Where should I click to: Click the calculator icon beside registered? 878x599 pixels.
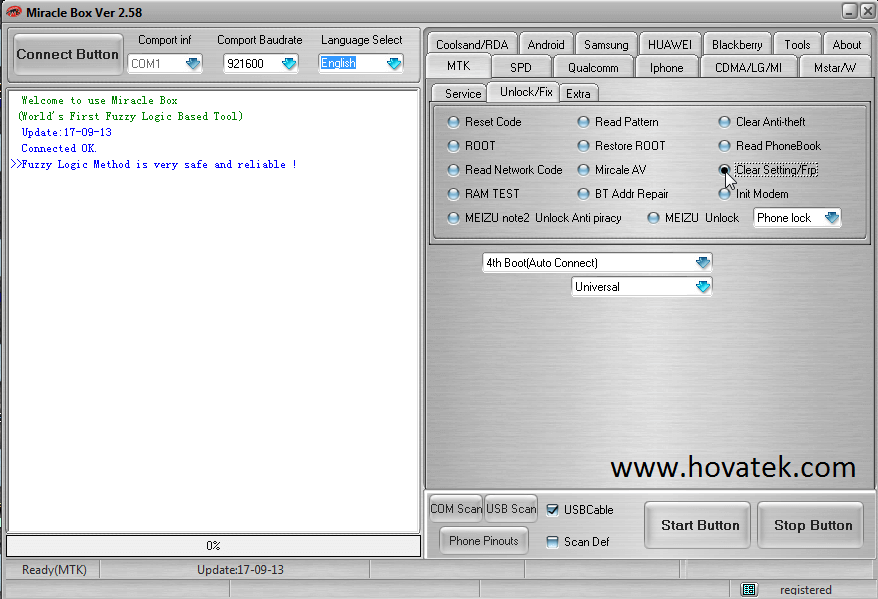(x=749, y=589)
